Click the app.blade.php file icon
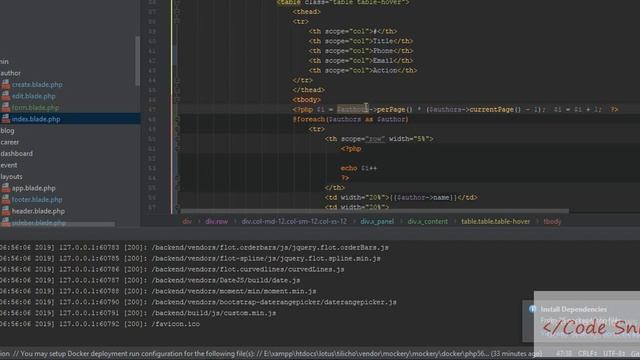The width and height of the screenshot is (640, 360). [6, 188]
